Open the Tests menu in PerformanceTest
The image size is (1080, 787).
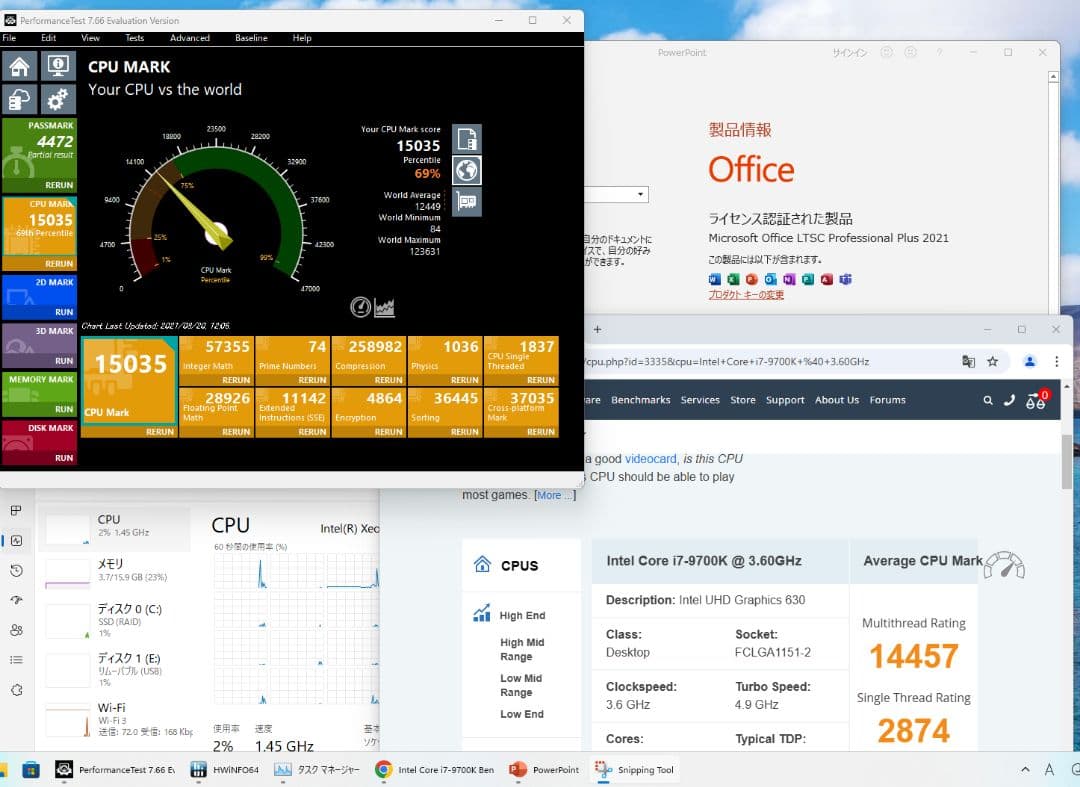pos(135,38)
